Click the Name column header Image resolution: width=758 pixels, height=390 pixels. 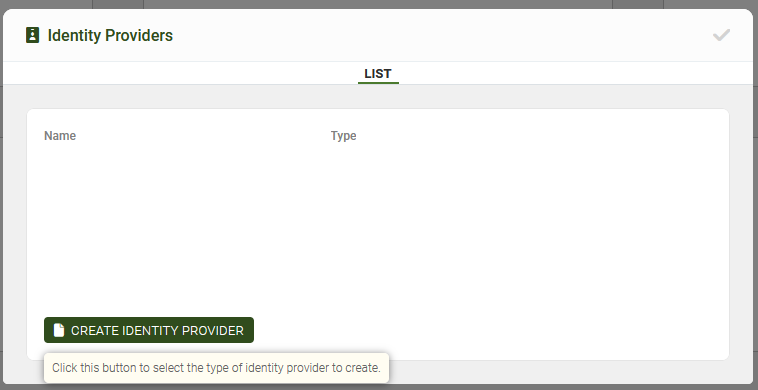[60, 136]
